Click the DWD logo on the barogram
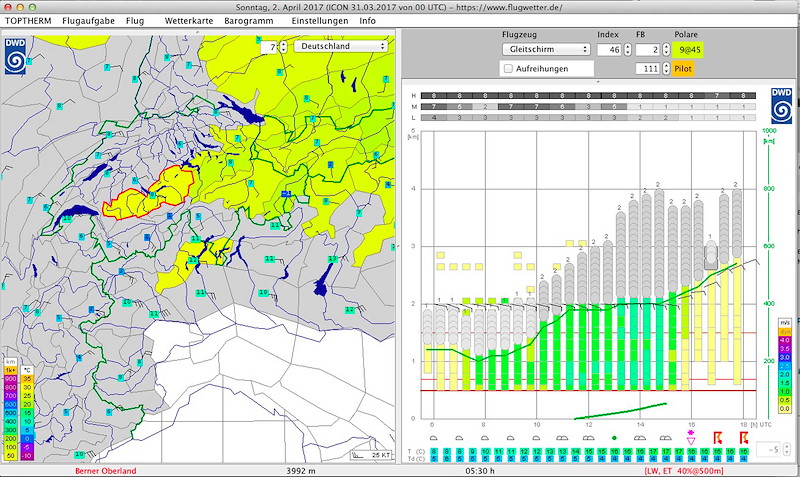The height and width of the screenshot is (477, 800). [780, 104]
